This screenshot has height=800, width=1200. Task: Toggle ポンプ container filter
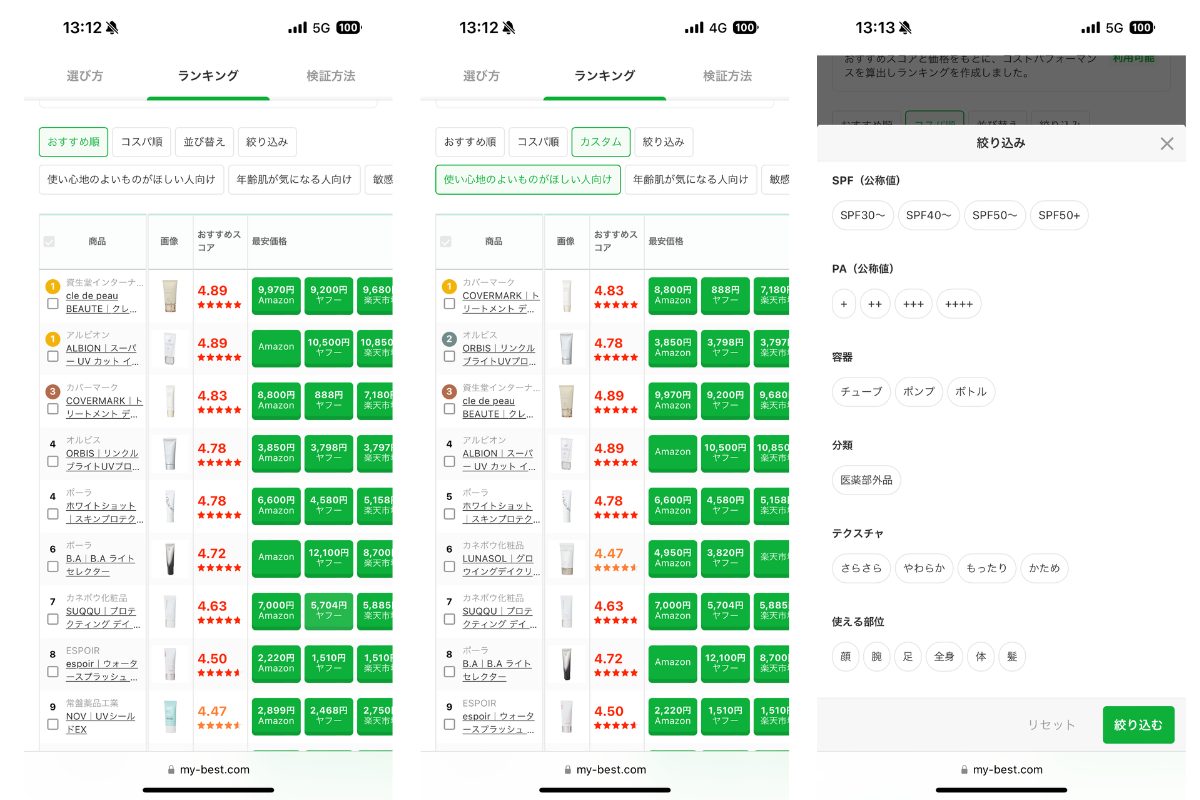click(x=919, y=392)
